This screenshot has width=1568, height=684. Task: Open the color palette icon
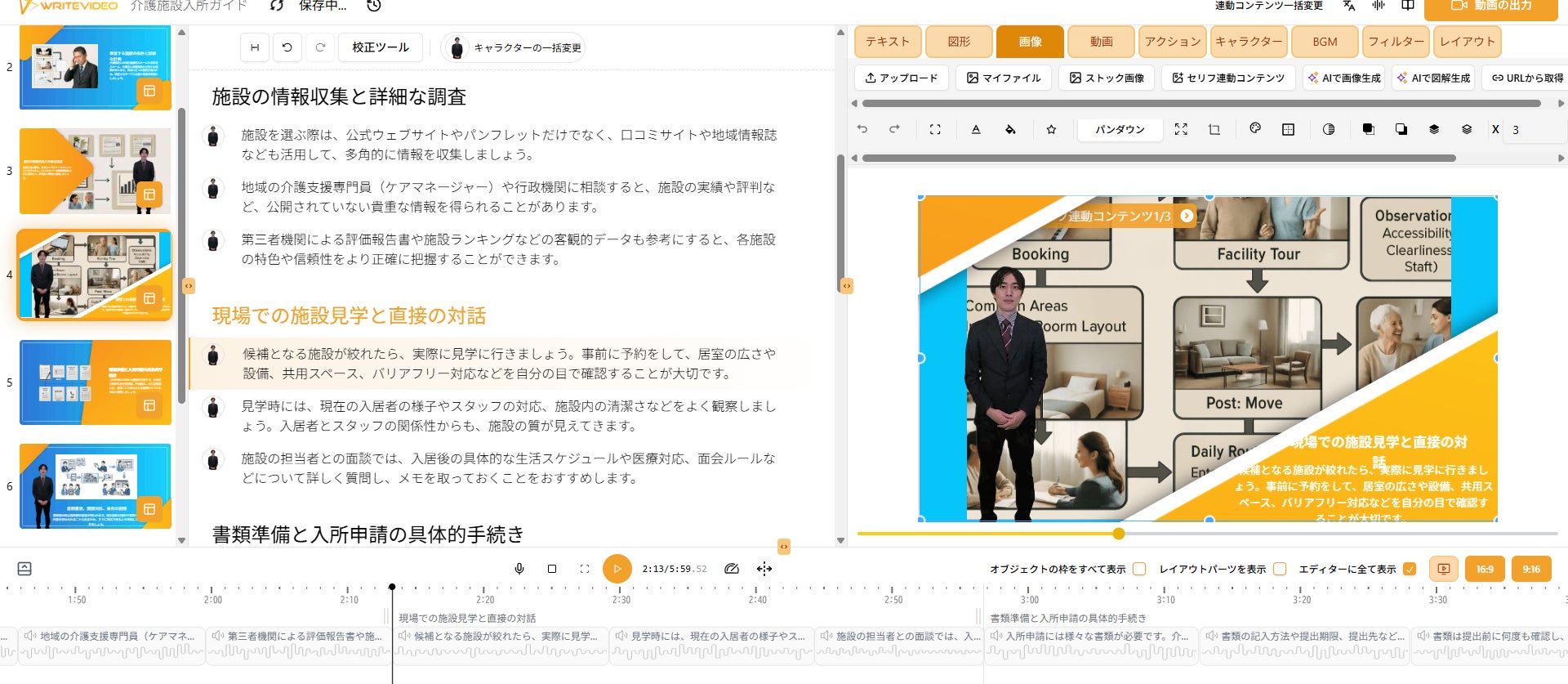(1255, 129)
